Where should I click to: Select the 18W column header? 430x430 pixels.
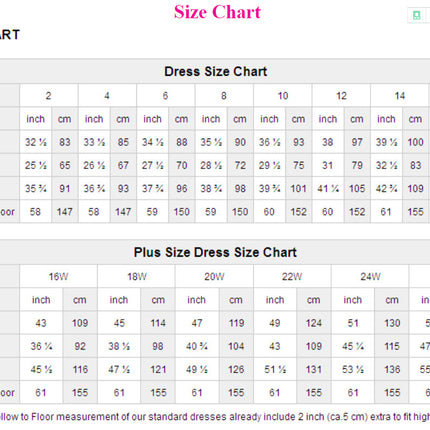pos(136,277)
